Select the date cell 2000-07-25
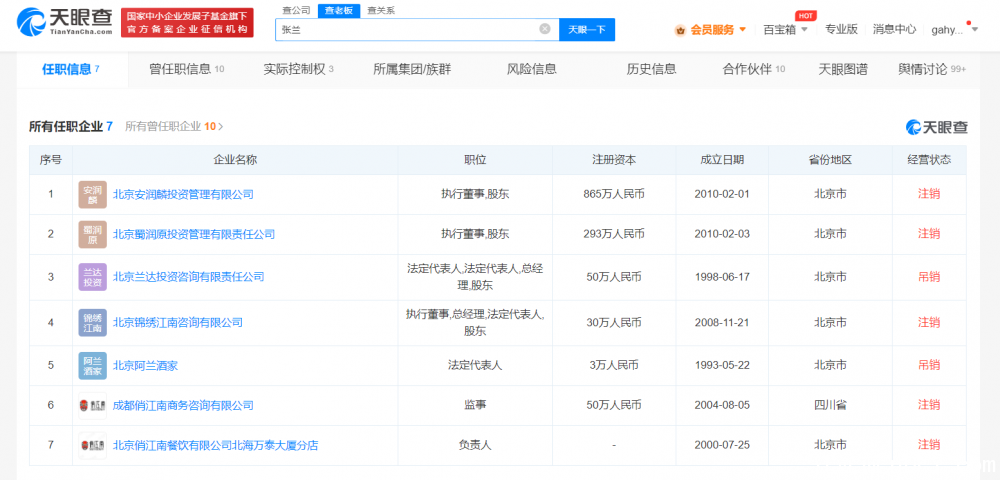 coord(722,445)
